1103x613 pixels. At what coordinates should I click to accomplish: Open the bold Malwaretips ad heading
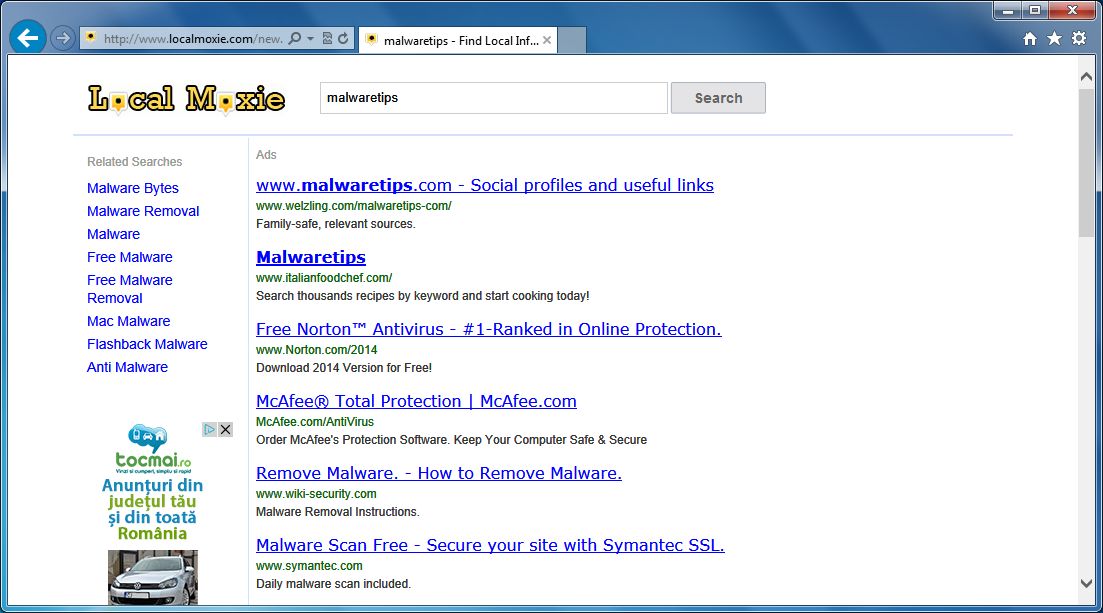point(311,257)
